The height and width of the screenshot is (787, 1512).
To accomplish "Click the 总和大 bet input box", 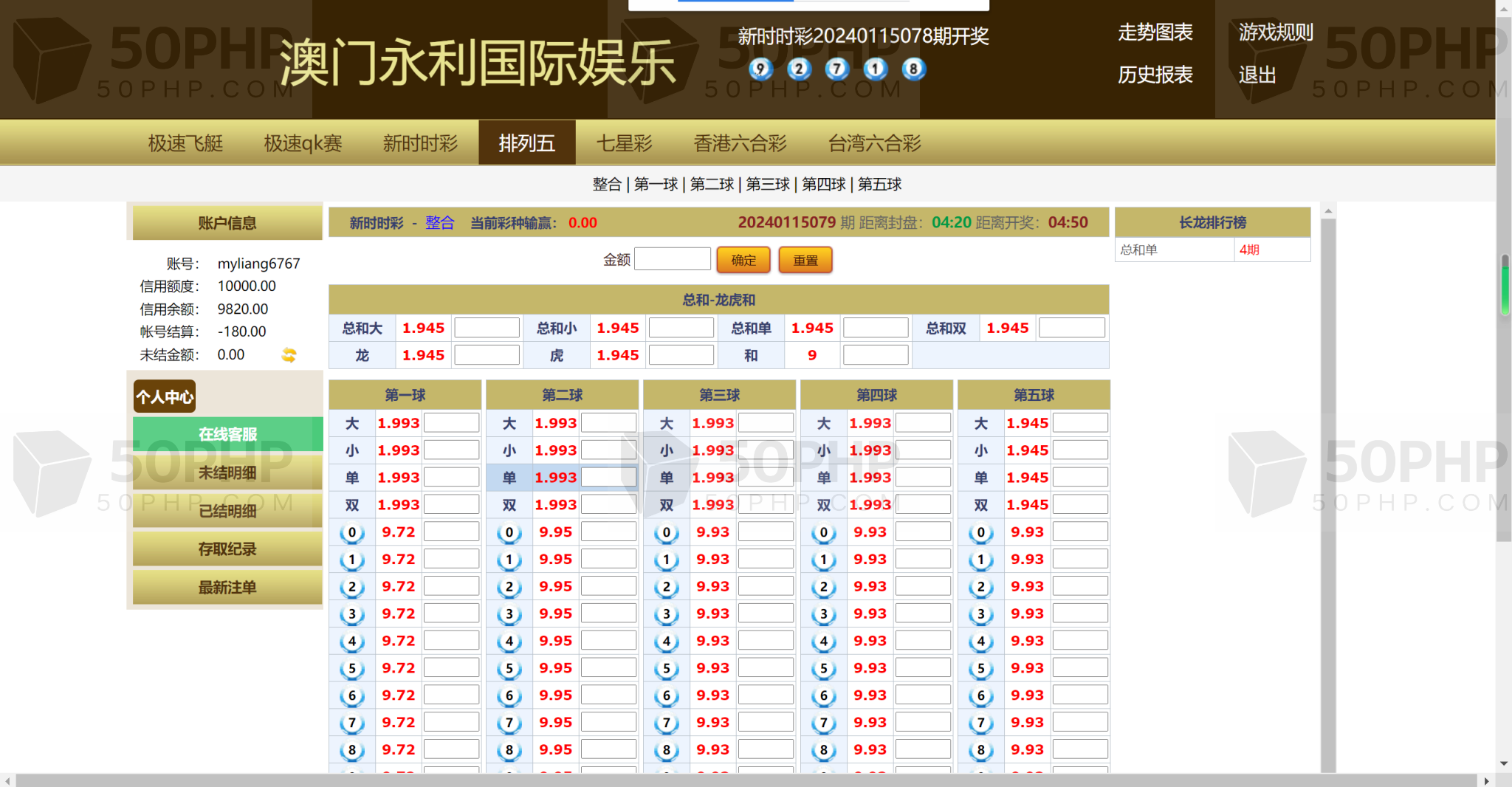I will click(x=487, y=328).
